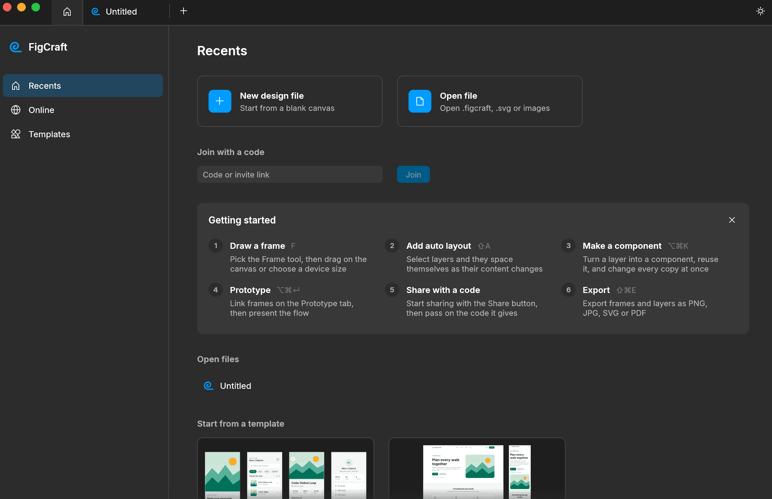The height and width of the screenshot is (499, 772).
Task: Click step number 3 circle
Action: [x=568, y=246]
